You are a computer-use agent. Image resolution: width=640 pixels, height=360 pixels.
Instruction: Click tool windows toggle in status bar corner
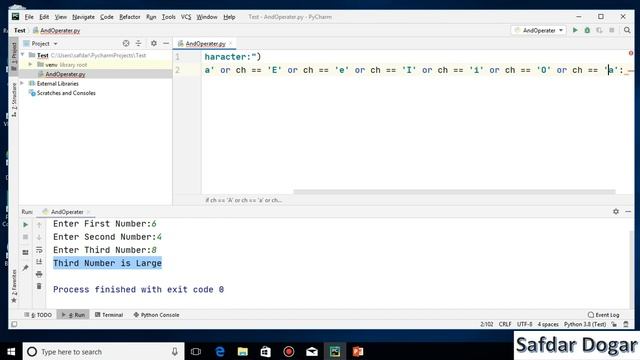pyautogui.click(x=14, y=324)
